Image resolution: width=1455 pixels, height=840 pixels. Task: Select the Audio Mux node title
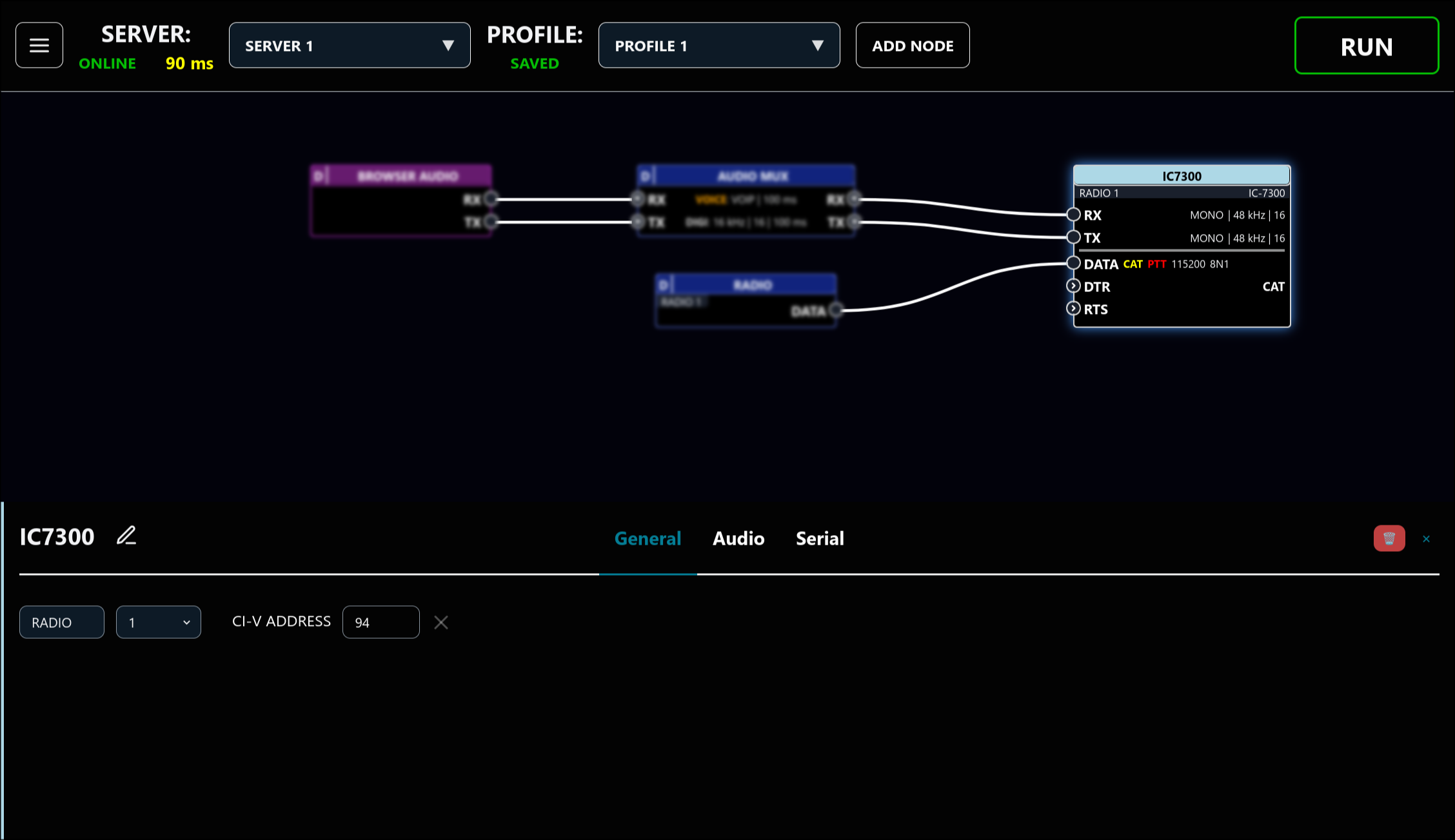click(x=753, y=176)
